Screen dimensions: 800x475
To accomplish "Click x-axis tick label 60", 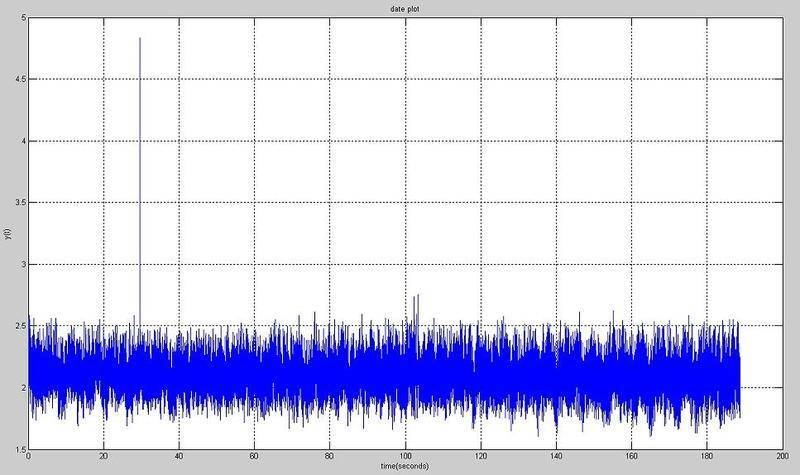I will click(254, 456).
